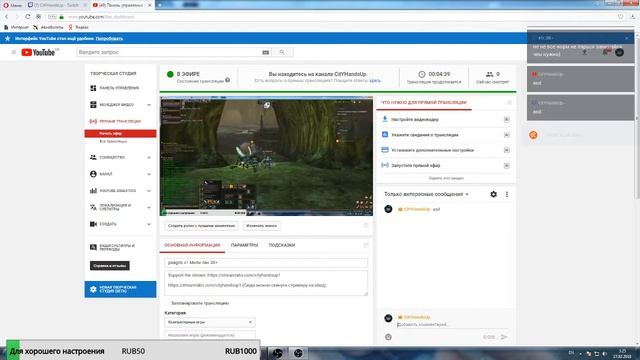The image size is (640, 360).
Task: Open Новая творческая студия (бета) button
Action: click(x=120, y=289)
